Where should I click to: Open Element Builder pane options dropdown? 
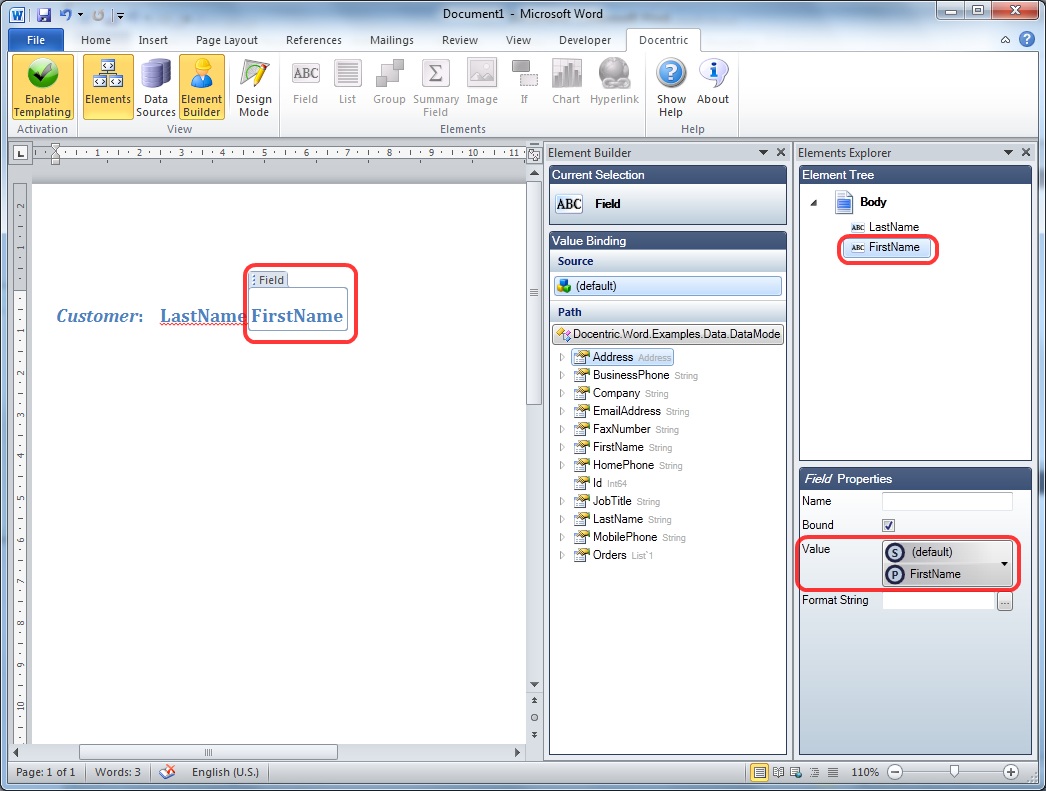click(763, 153)
